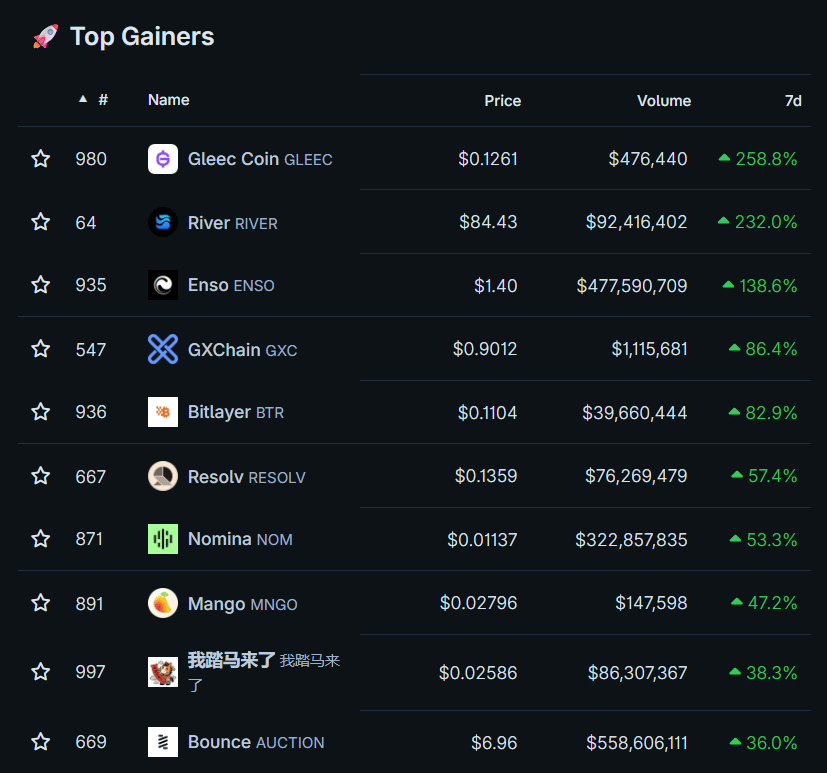The height and width of the screenshot is (773, 827).
Task: Click the volume $558,606,111
Action: coord(637,743)
